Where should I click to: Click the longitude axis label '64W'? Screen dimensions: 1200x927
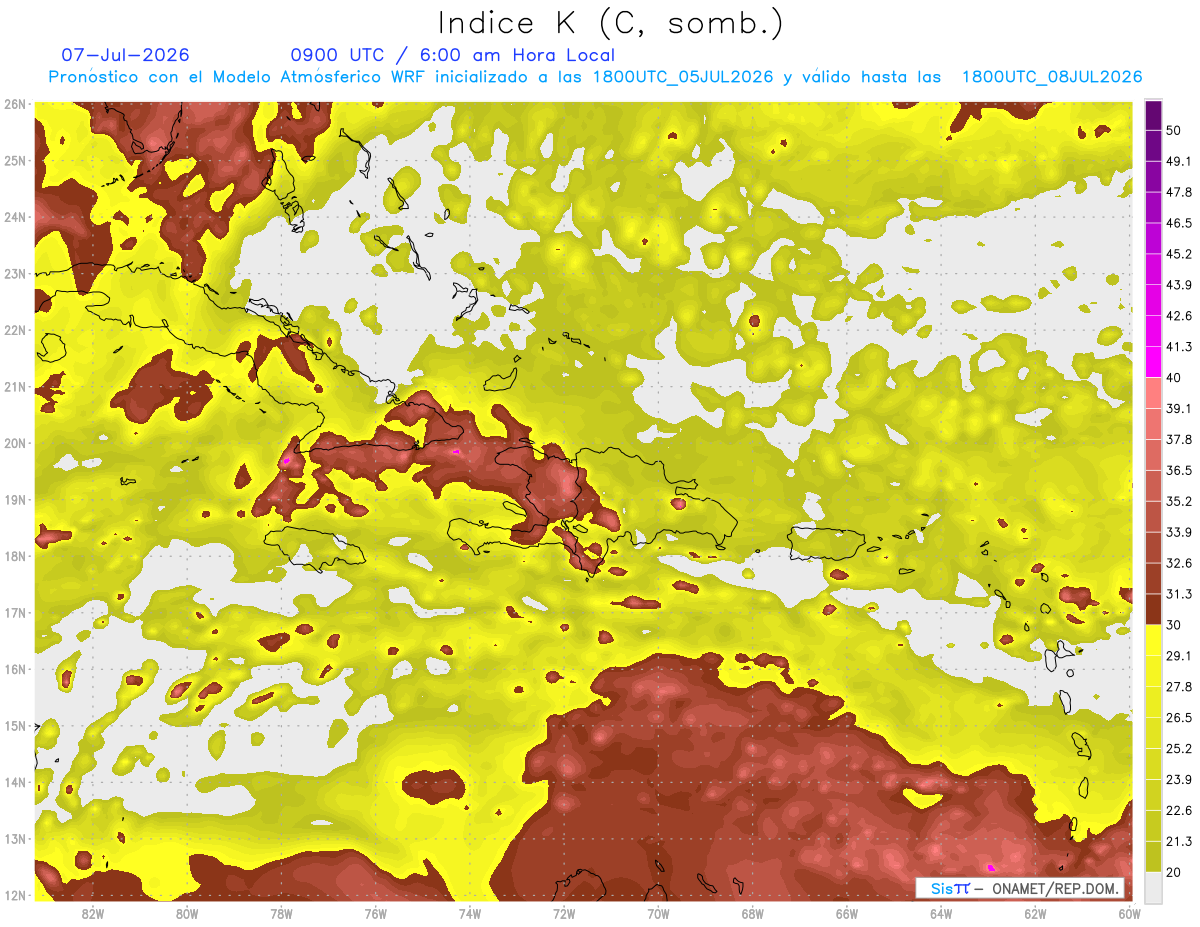(x=941, y=913)
